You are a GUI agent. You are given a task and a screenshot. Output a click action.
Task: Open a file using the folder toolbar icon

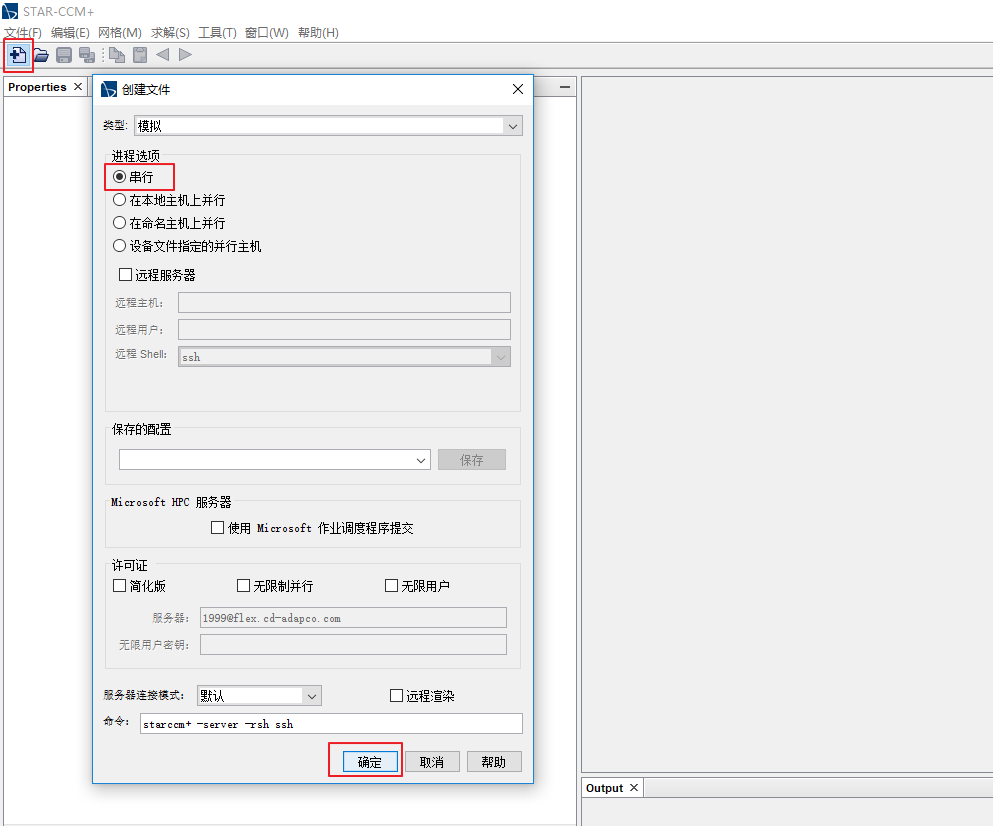(x=40, y=55)
